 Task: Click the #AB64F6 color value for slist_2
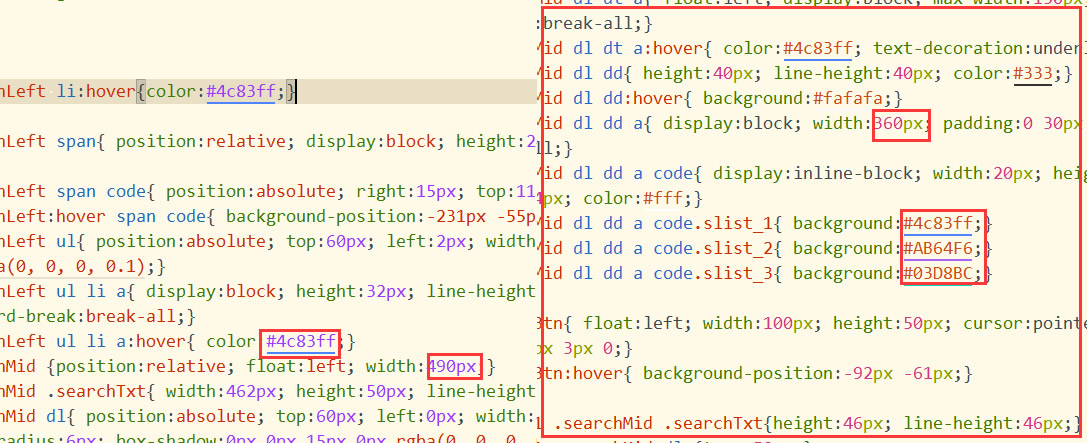(x=942, y=248)
